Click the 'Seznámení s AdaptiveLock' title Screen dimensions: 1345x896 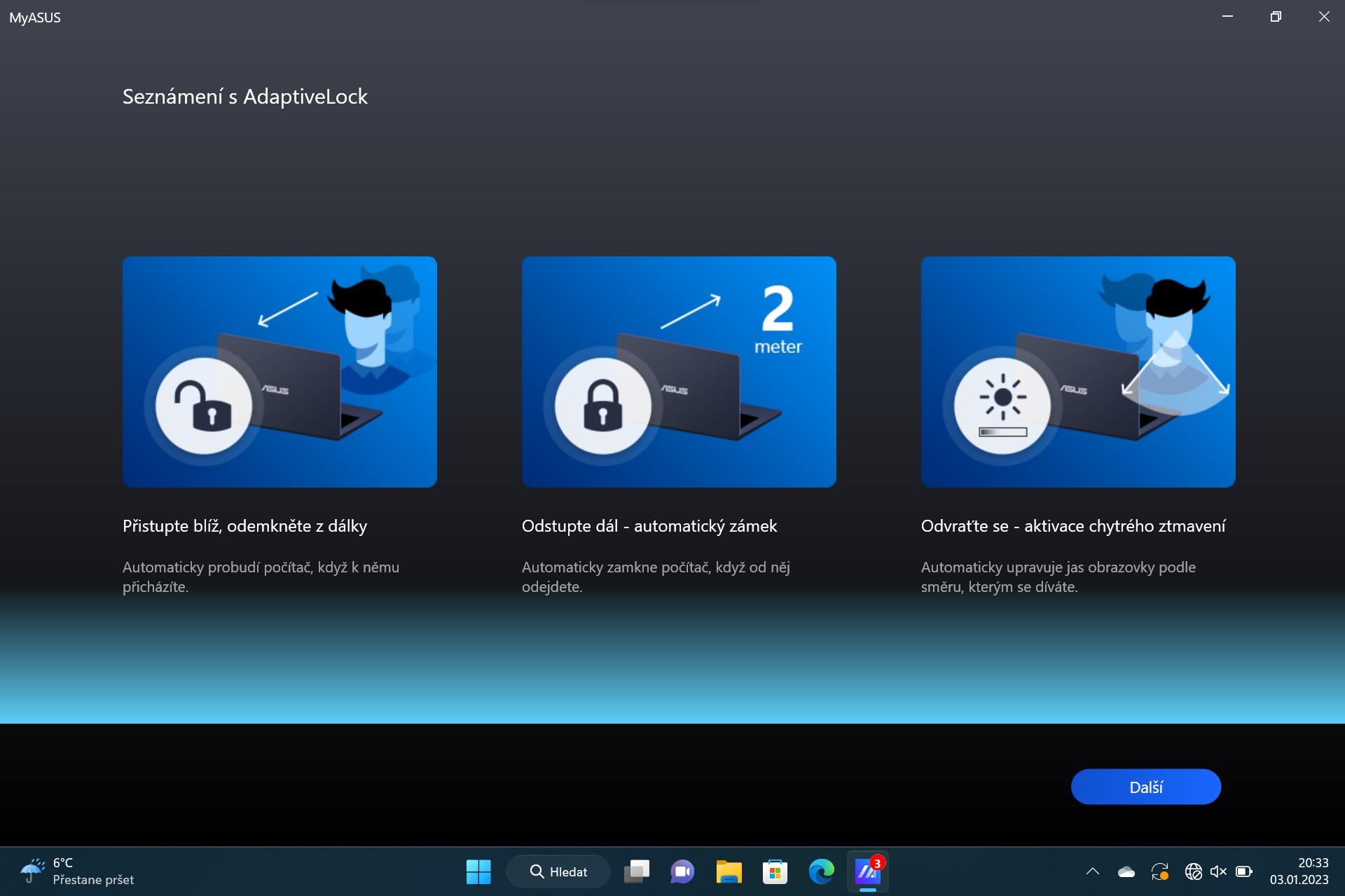244,97
